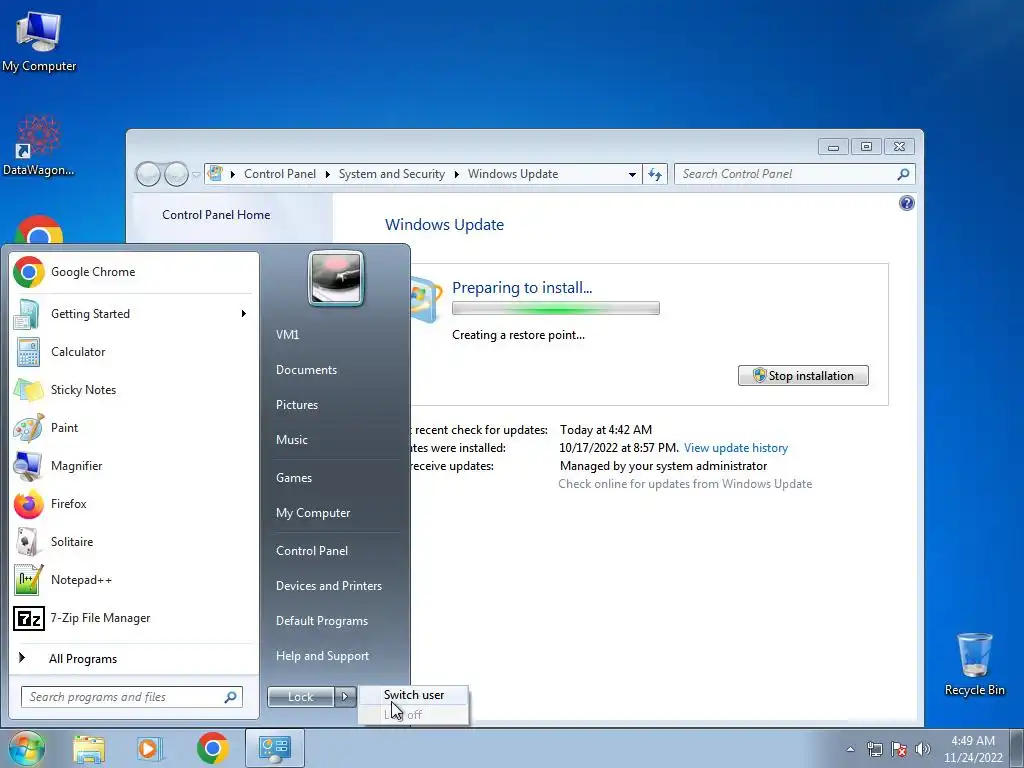Click the Control Panel search magnifier
The image size is (1024, 768).
tap(903, 174)
